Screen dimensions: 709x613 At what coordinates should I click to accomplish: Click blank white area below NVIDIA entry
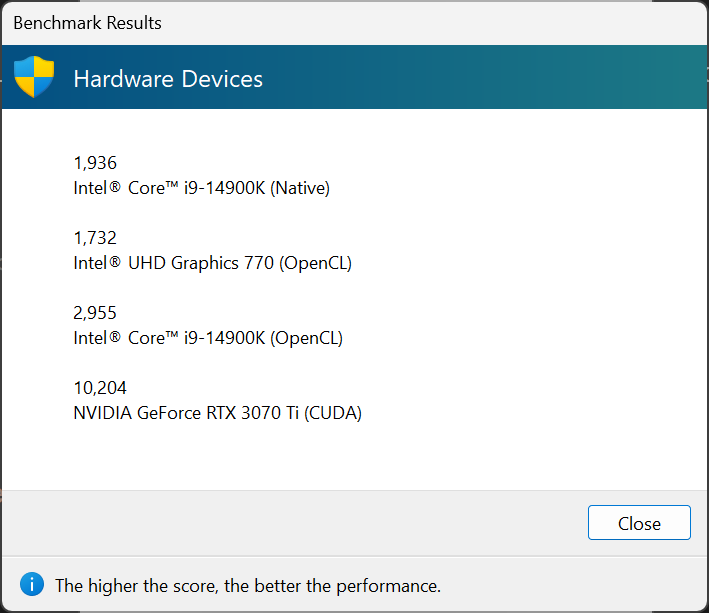tap(350, 455)
